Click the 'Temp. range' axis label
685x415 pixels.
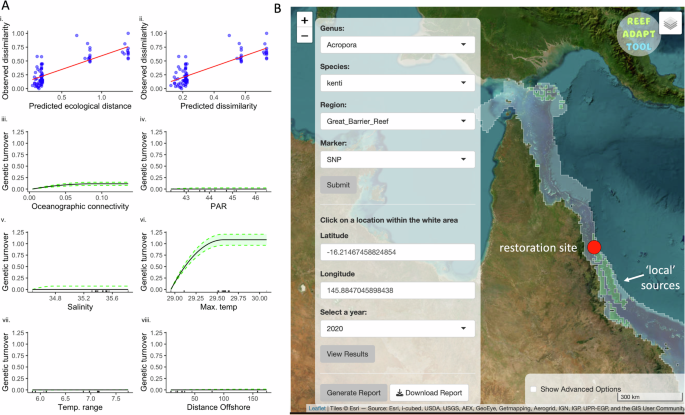pyautogui.click(x=80, y=407)
